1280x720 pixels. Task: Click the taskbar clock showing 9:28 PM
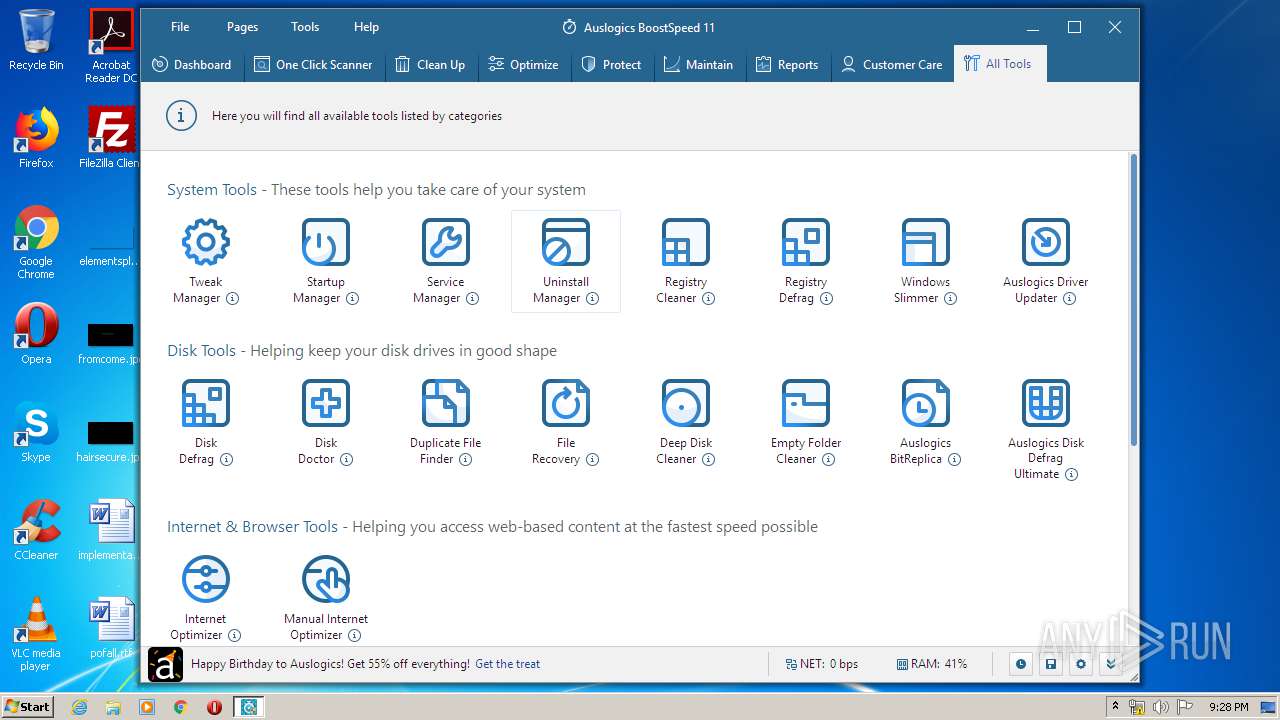pos(1228,707)
